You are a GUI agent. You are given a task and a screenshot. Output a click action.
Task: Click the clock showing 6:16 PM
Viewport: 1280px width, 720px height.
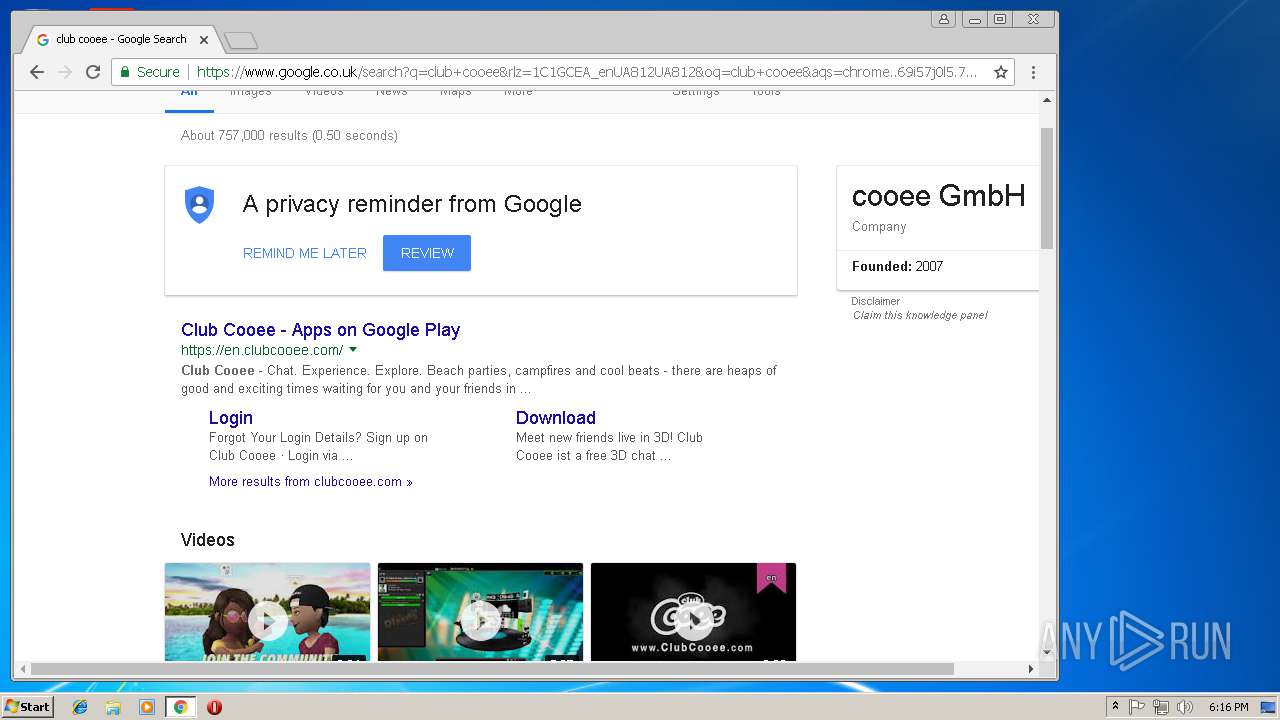1228,707
